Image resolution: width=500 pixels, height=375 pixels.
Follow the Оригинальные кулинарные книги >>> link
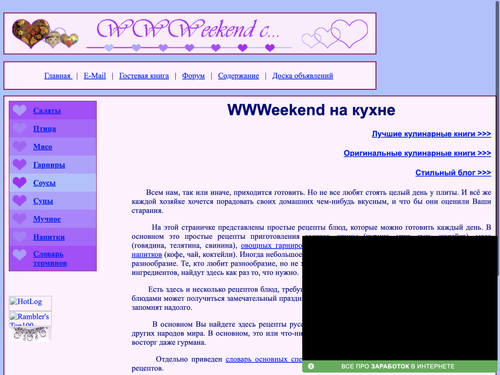click(x=417, y=153)
